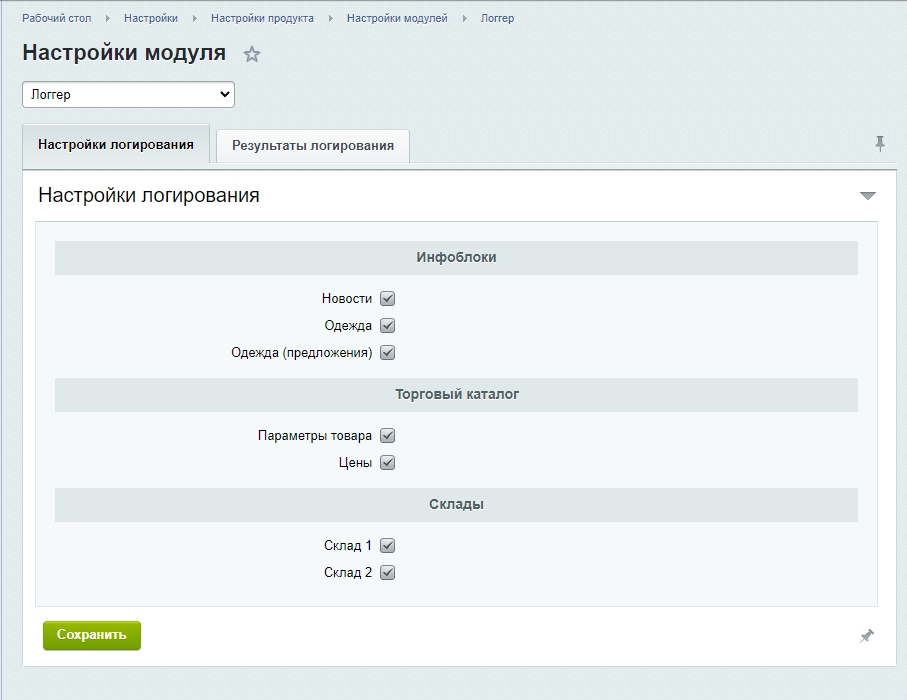Click the Логгер breadcrumb link
This screenshot has width=907, height=700.
(x=497, y=18)
